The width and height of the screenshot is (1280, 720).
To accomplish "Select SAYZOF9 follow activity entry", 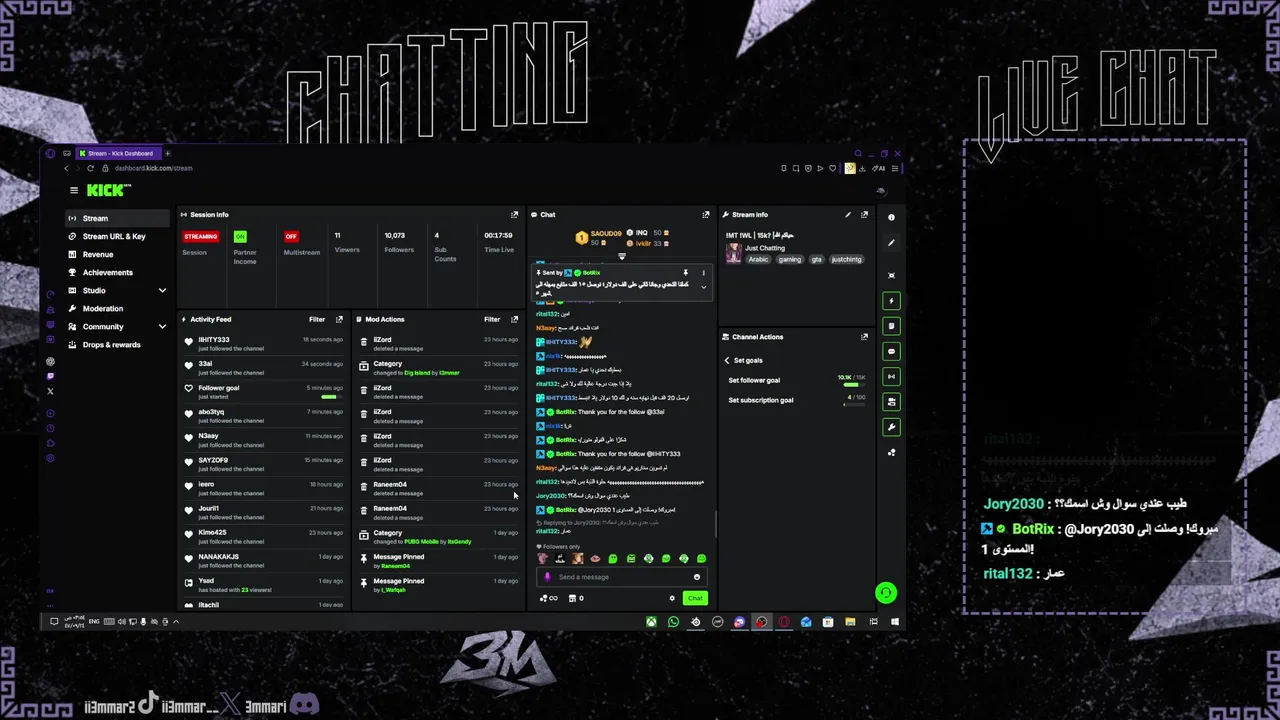I will tap(264, 463).
